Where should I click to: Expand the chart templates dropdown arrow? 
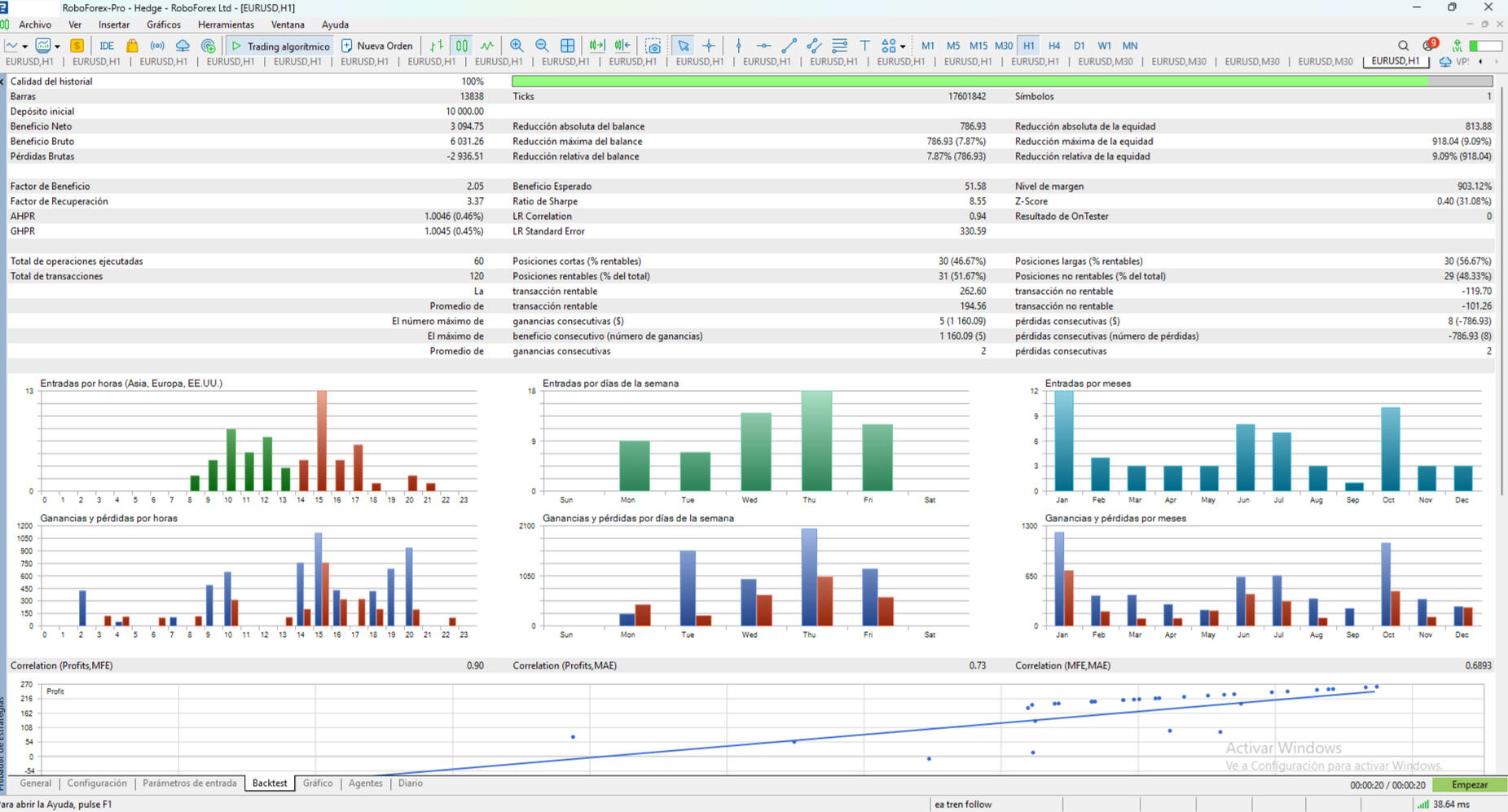[57, 46]
